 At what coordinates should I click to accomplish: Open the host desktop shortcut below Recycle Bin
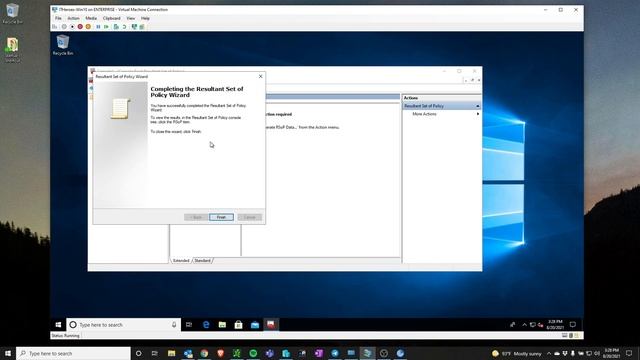pyautogui.click(x=12, y=50)
